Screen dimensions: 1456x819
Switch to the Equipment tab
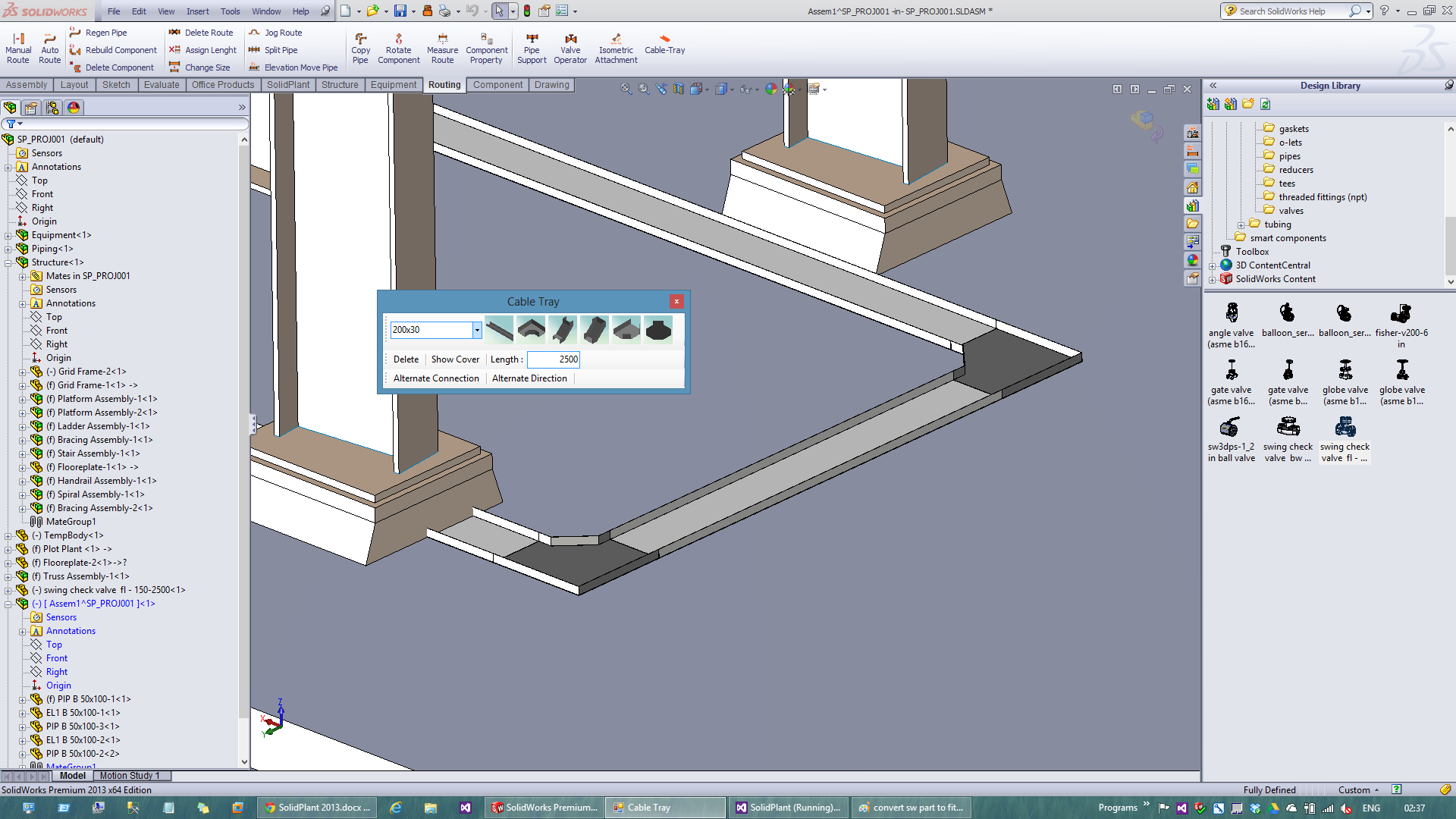[x=394, y=85]
